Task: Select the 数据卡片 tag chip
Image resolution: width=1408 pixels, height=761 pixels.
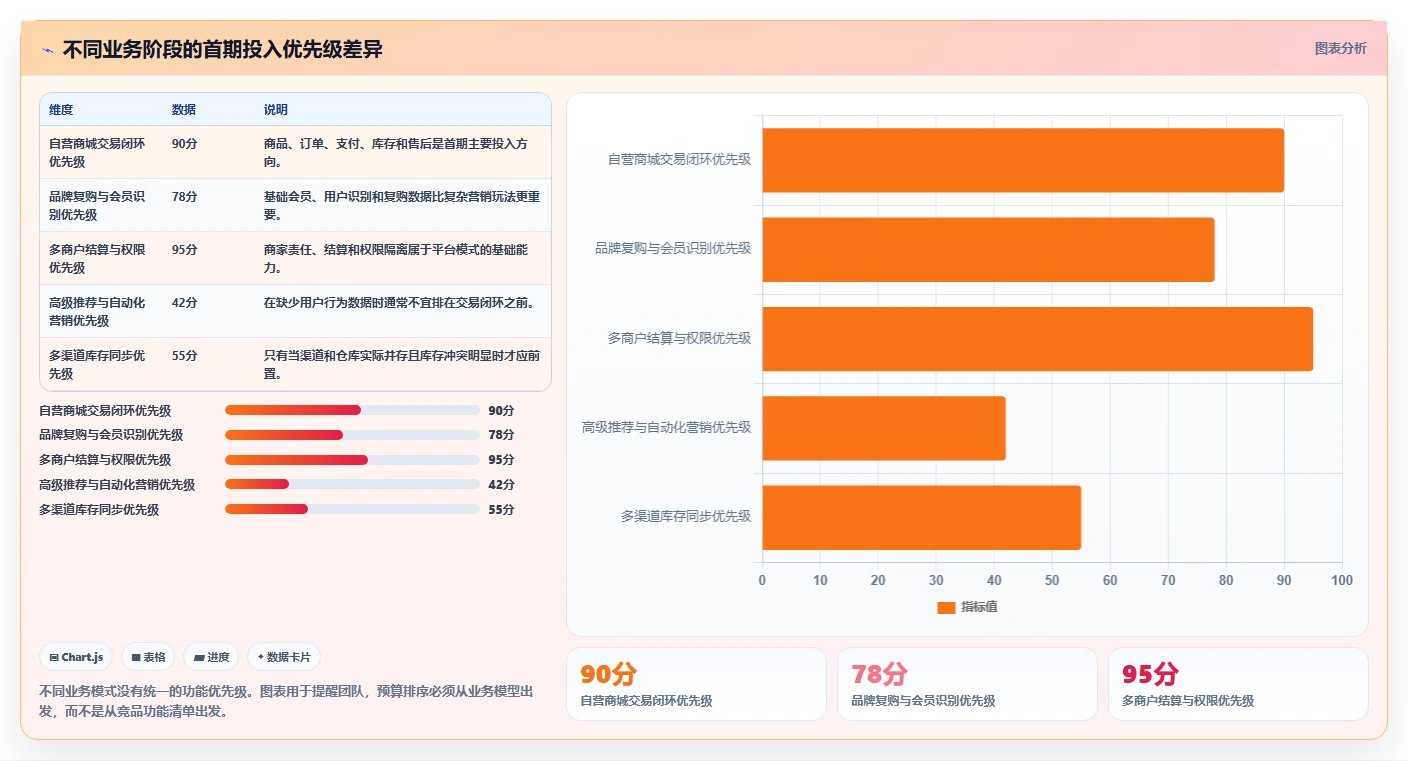Action: click(284, 657)
